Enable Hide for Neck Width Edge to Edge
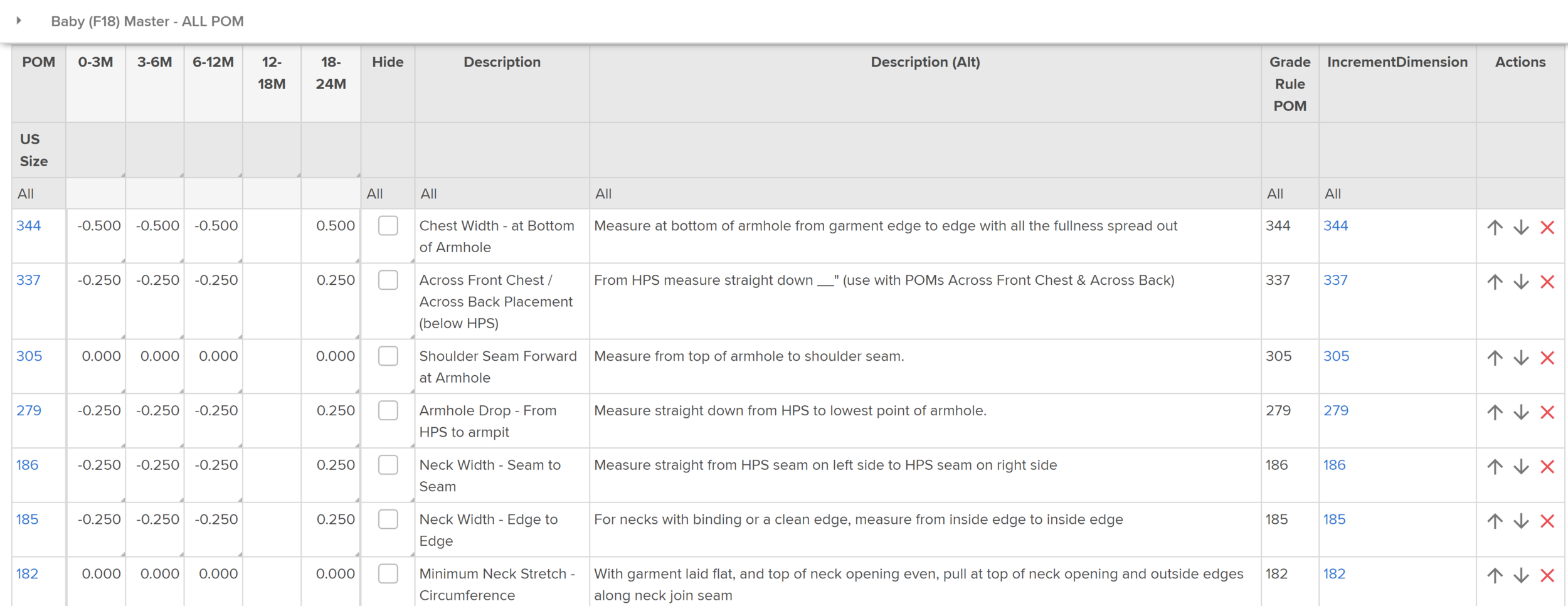 point(388,519)
